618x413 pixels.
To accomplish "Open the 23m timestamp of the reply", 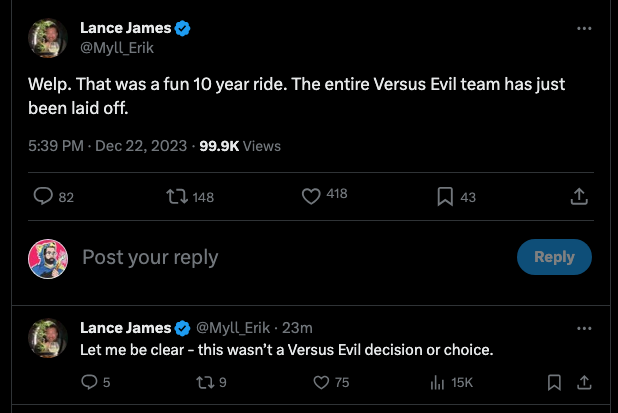I will [297, 328].
